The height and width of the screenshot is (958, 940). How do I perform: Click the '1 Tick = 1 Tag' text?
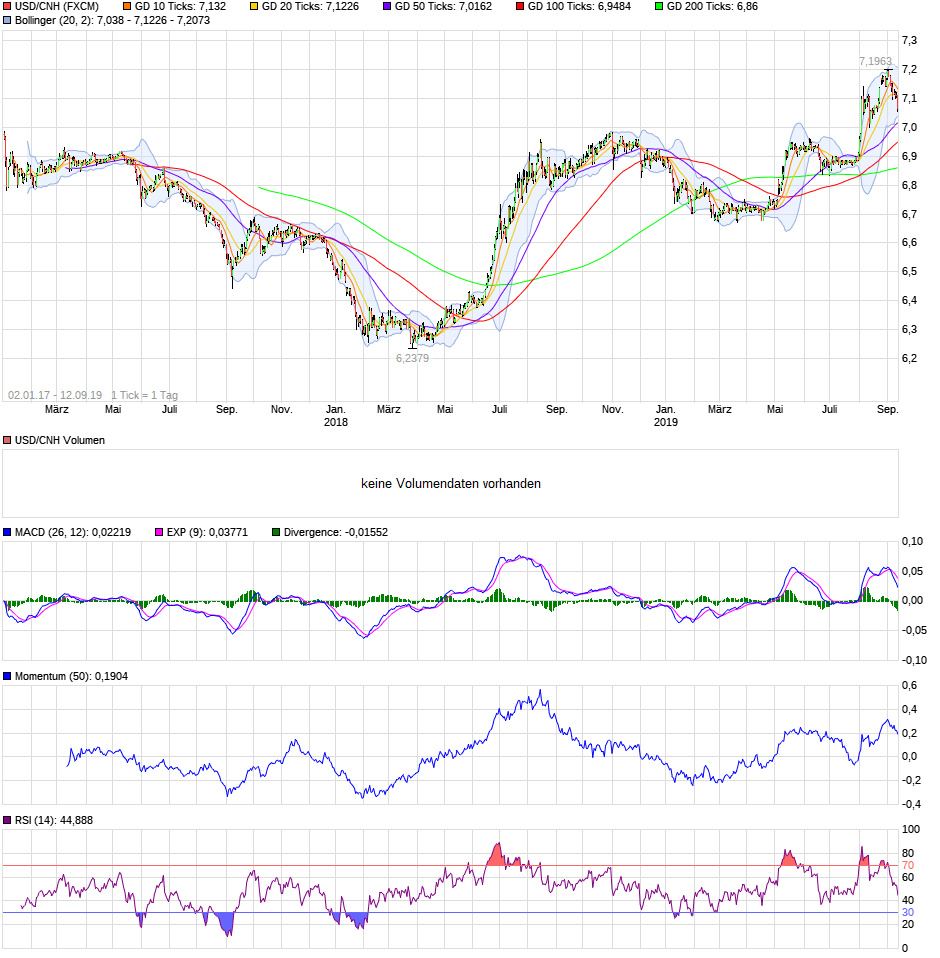pyautogui.click(x=145, y=395)
